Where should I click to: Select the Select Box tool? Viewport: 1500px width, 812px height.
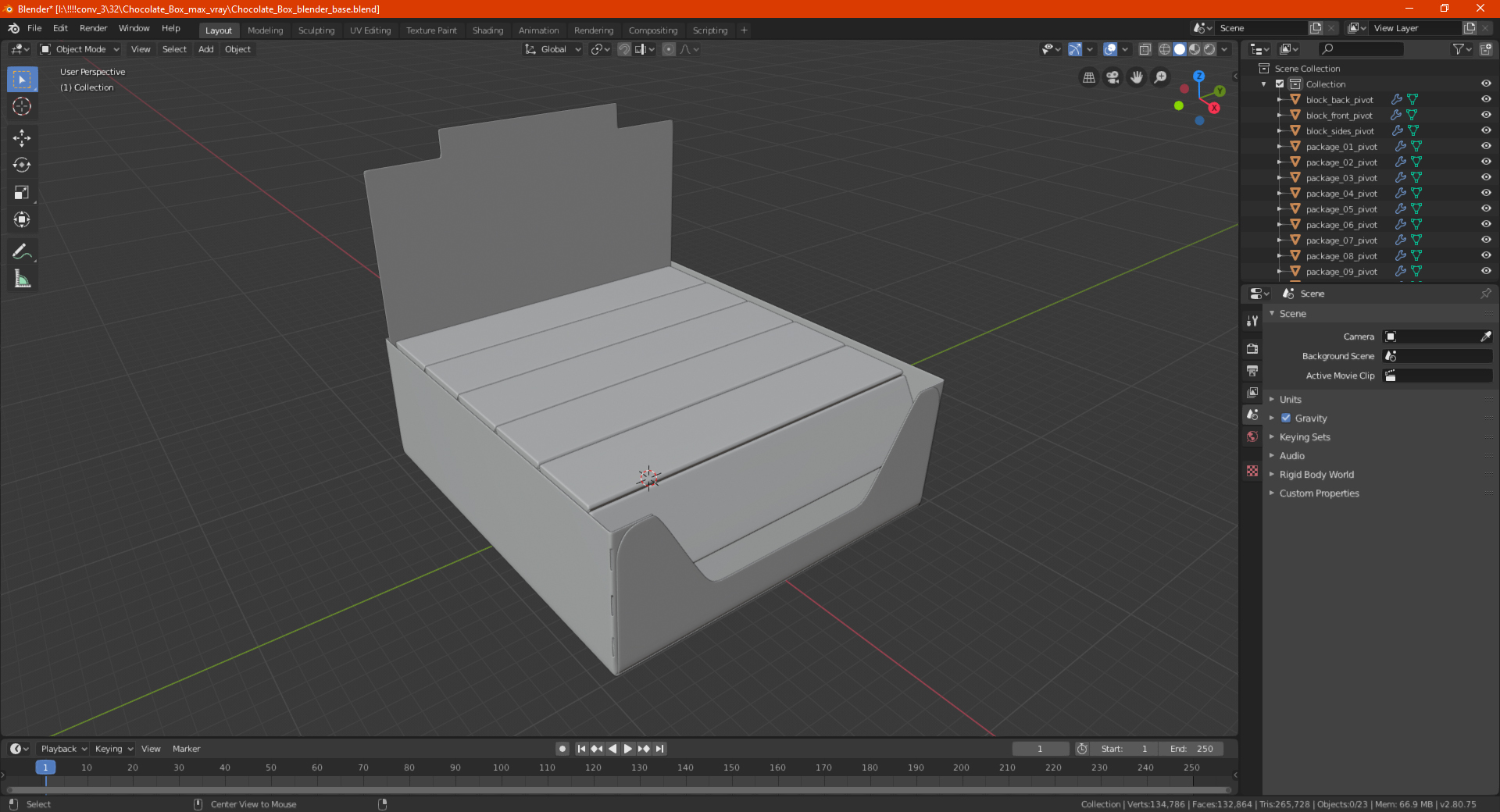click(22, 80)
